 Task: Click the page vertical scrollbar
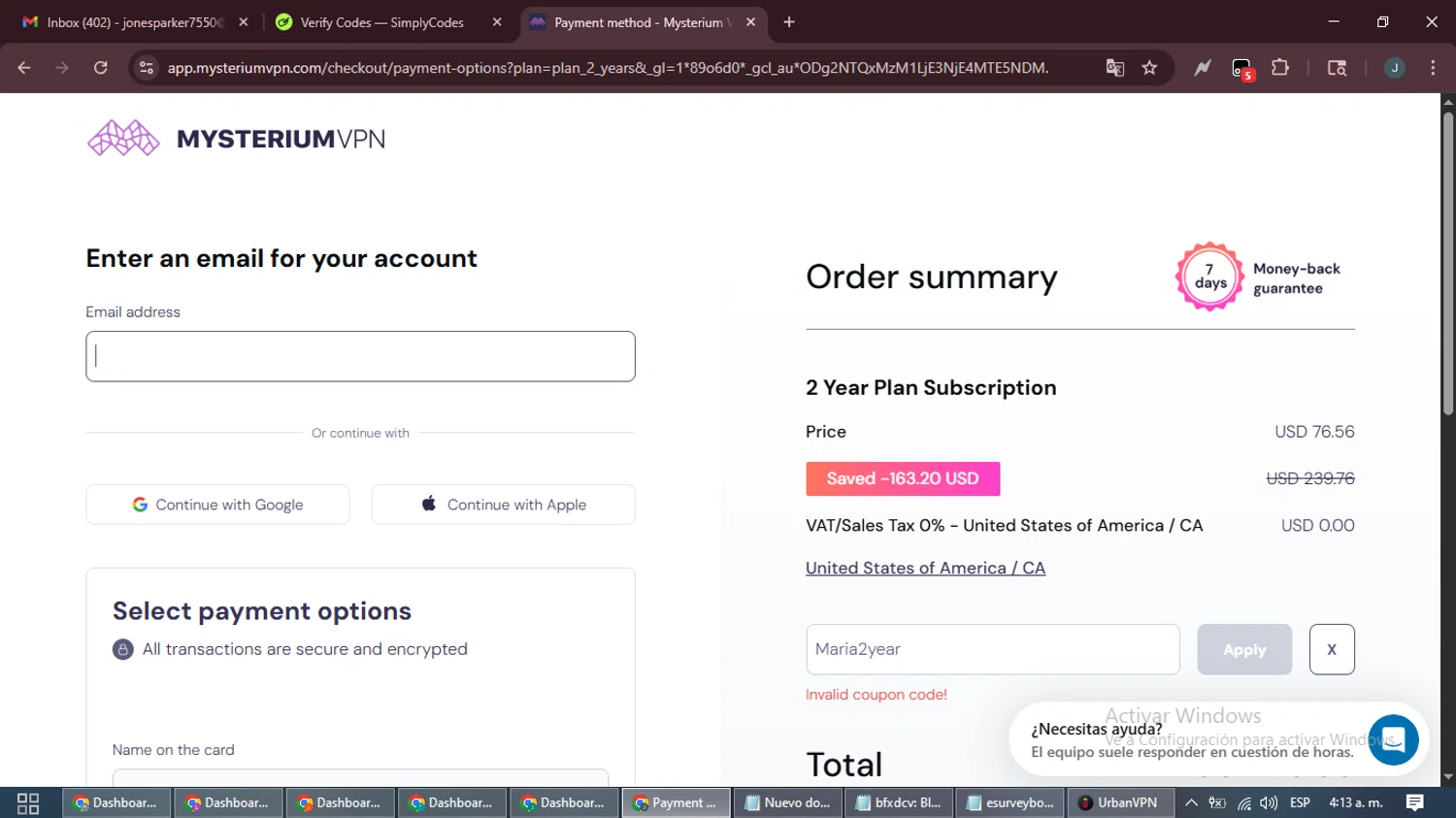1448,263
